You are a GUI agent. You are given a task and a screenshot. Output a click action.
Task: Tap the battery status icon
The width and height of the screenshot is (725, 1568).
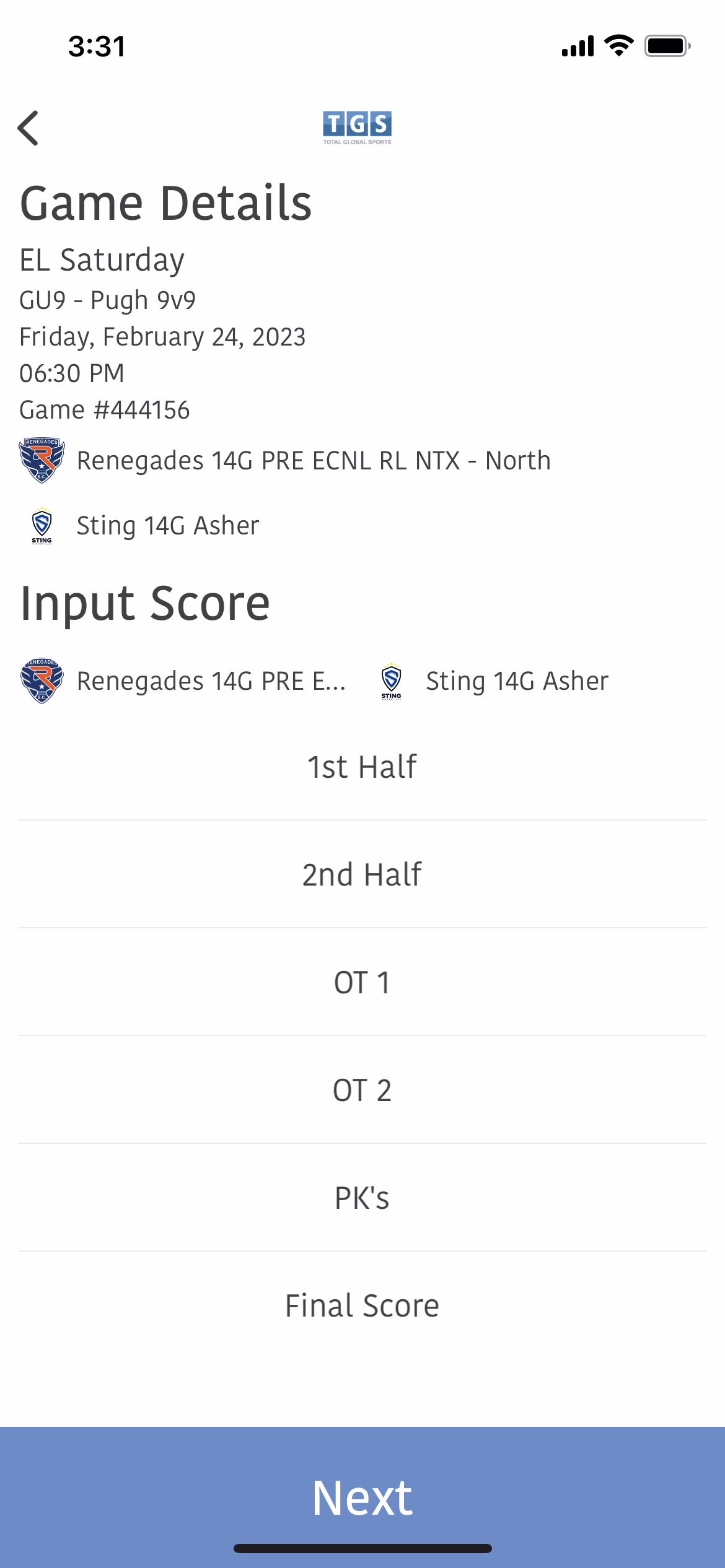tap(668, 46)
